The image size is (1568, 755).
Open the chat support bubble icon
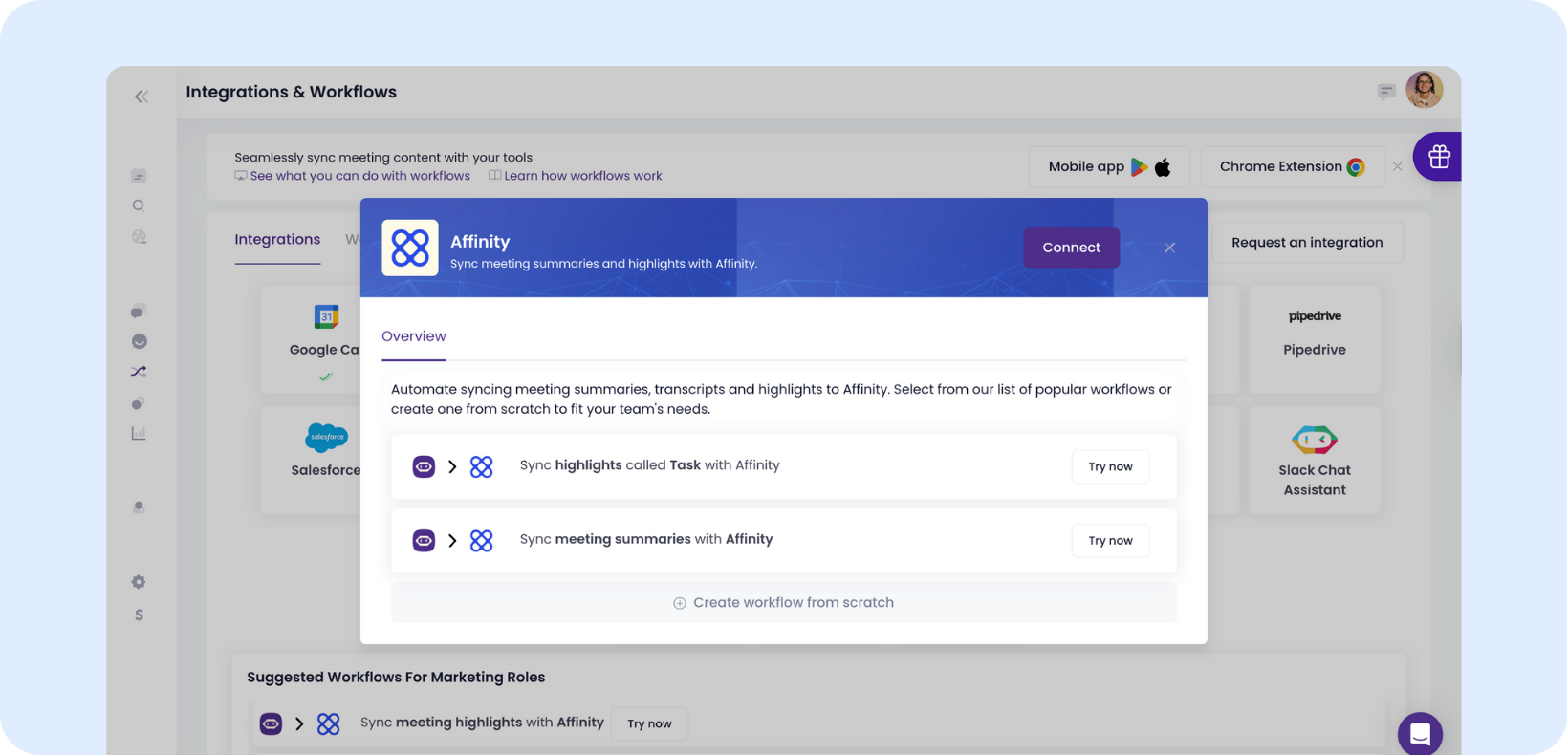click(x=1420, y=734)
